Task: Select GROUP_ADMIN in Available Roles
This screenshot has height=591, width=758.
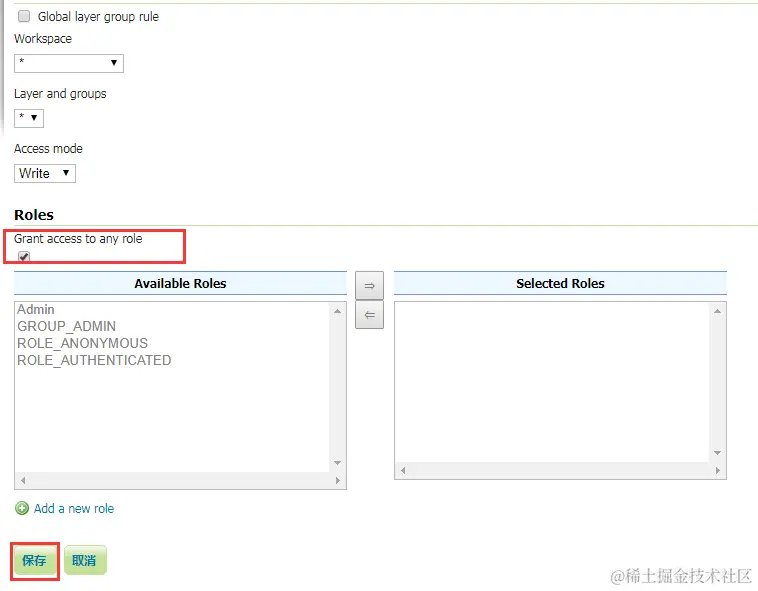Action: (67, 326)
